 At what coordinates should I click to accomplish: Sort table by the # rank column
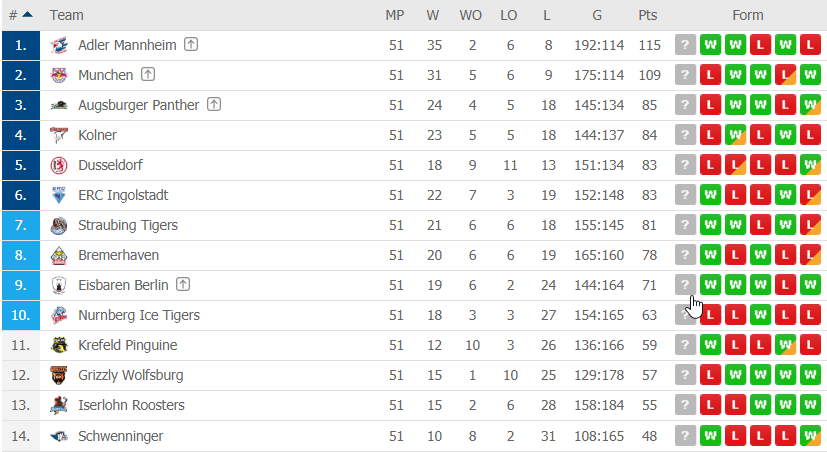pos(21,15)
